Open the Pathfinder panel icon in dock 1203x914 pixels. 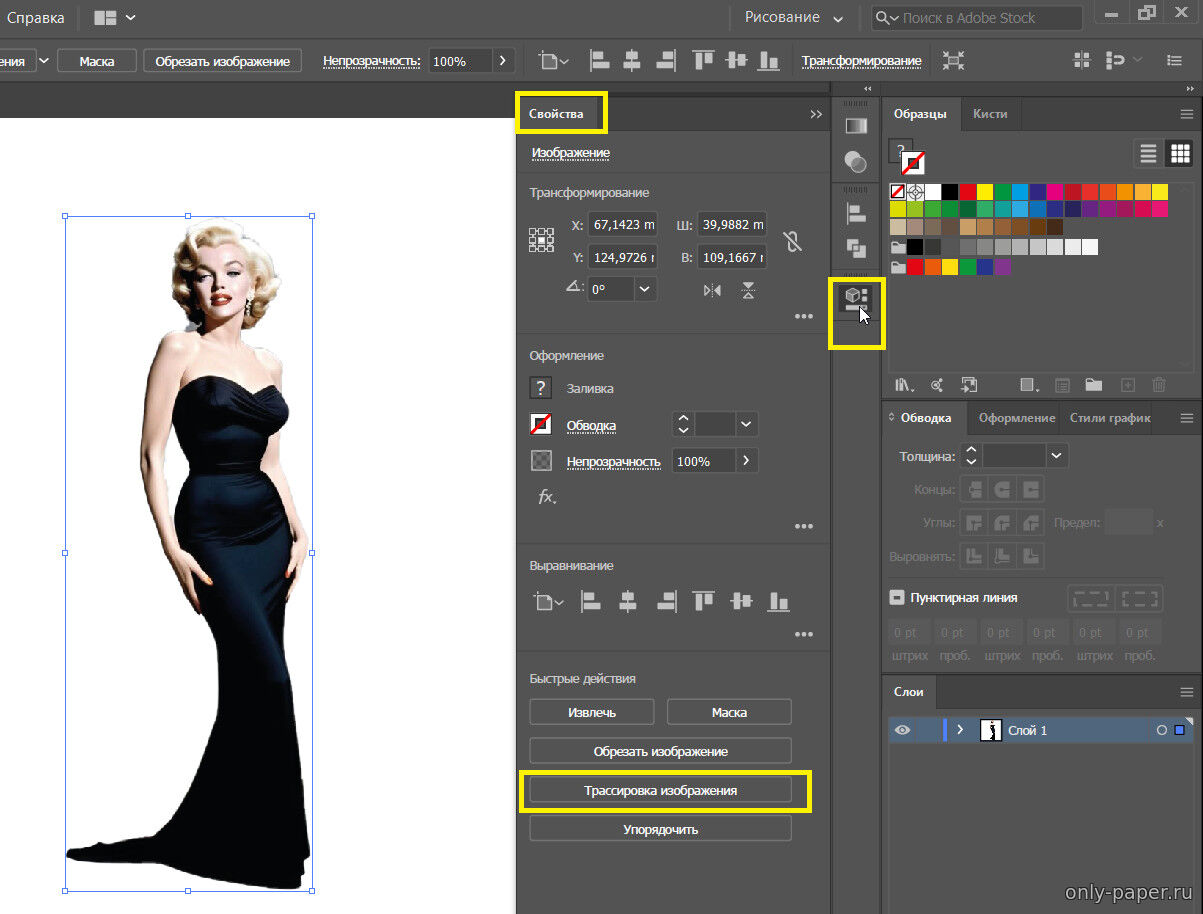(855, 247)
